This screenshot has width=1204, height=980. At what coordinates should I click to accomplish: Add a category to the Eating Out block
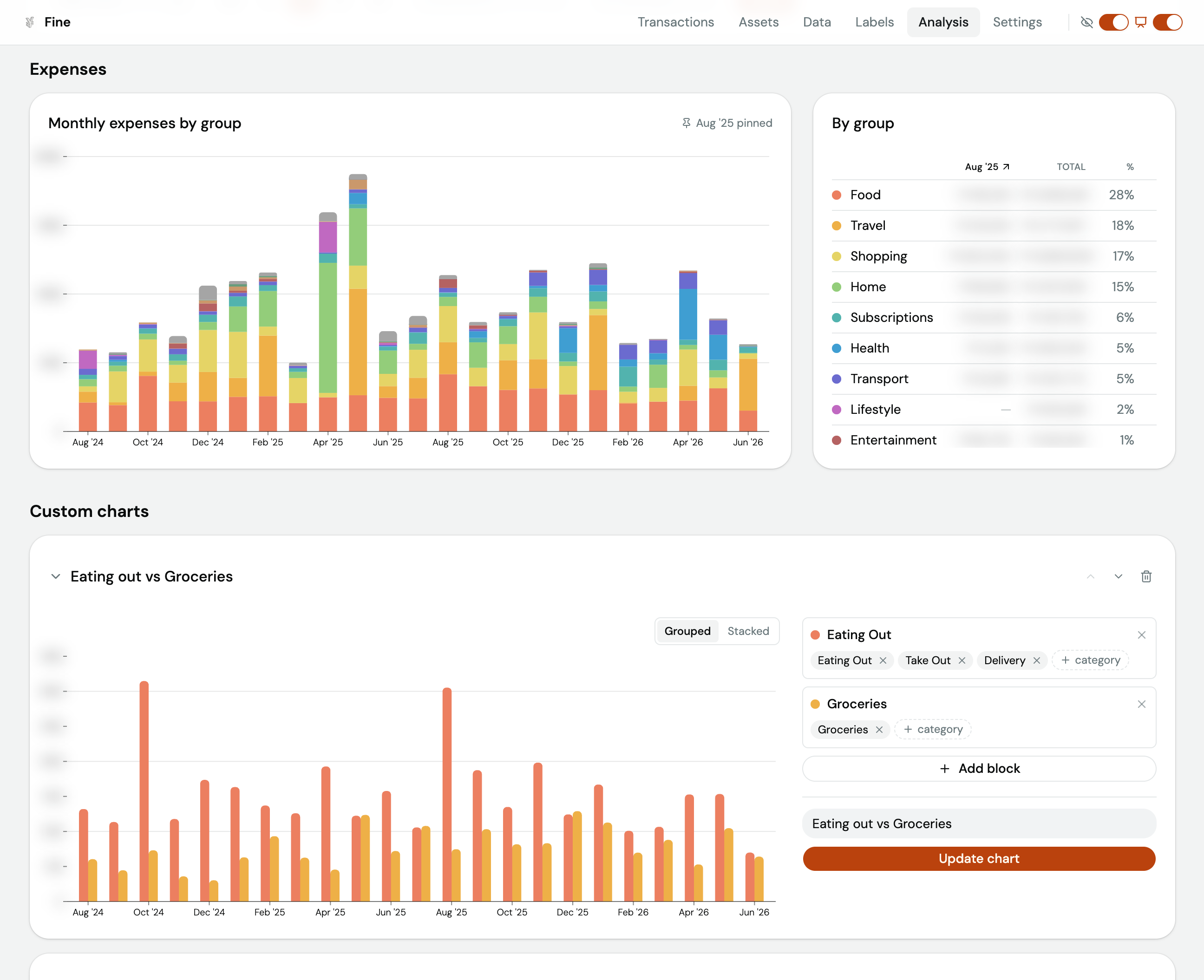[1090, 660]
